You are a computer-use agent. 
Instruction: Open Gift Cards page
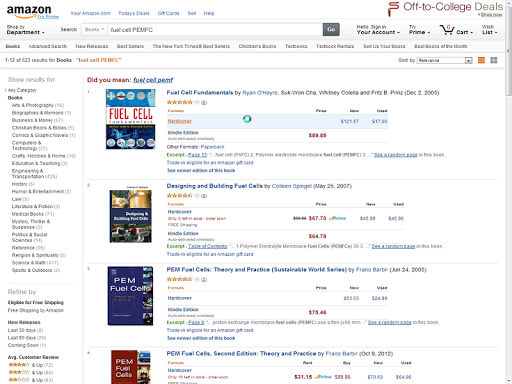(x=168, y=13)
